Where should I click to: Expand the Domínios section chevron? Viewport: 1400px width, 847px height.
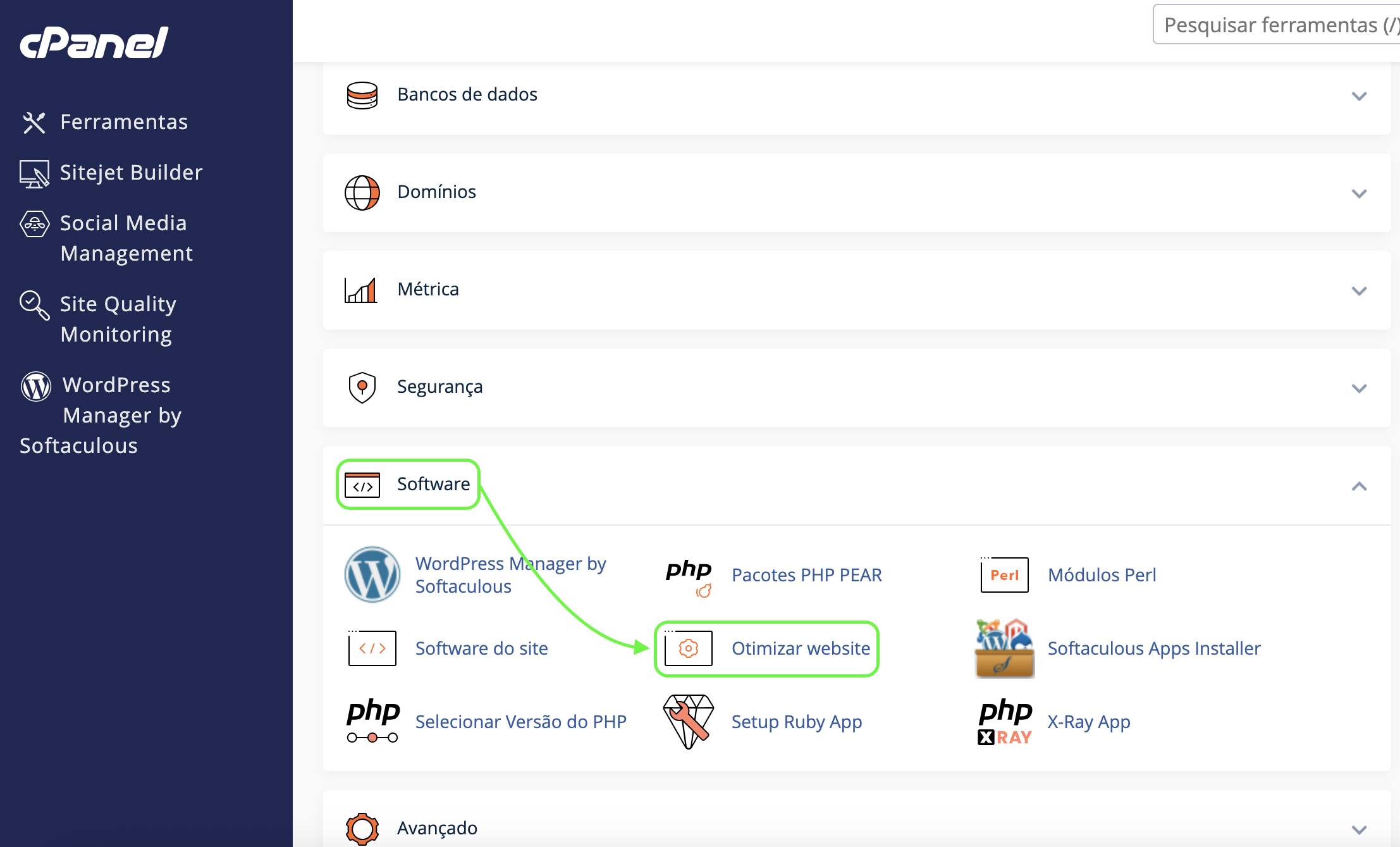[x=1359, y=194]
